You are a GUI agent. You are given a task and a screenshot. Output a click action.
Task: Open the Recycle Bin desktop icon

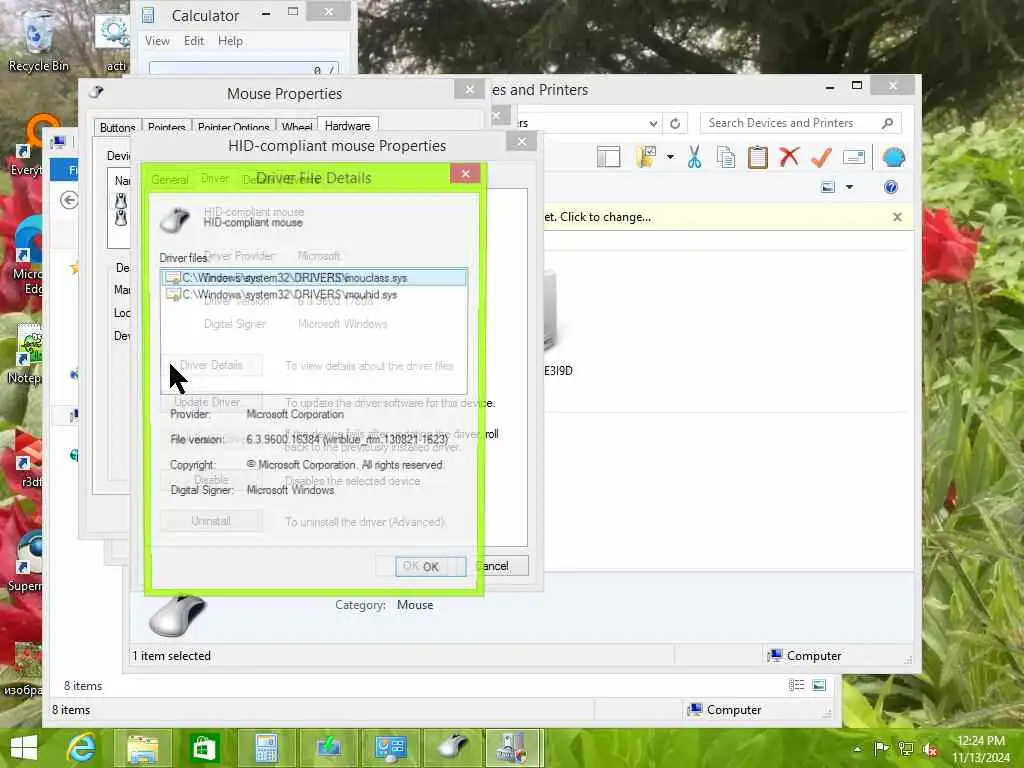click(x=38, y=40)
